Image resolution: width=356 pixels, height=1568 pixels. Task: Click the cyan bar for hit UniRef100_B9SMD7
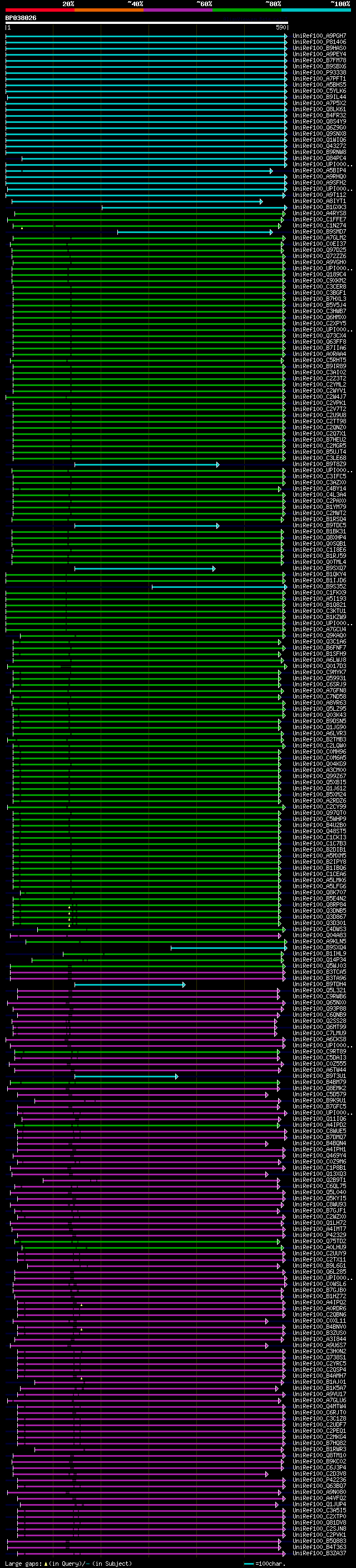tap(195, 232)
